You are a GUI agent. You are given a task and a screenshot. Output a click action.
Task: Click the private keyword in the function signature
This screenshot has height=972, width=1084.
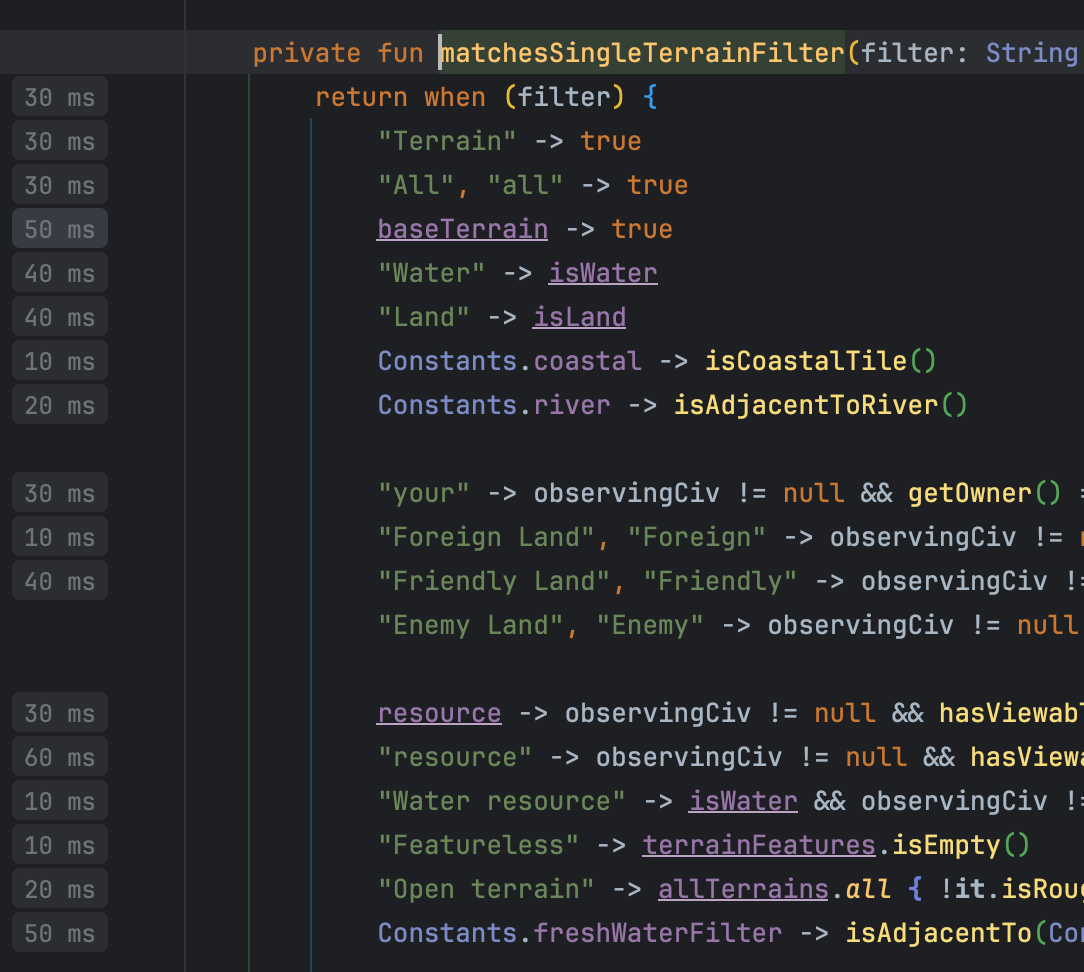306,52
